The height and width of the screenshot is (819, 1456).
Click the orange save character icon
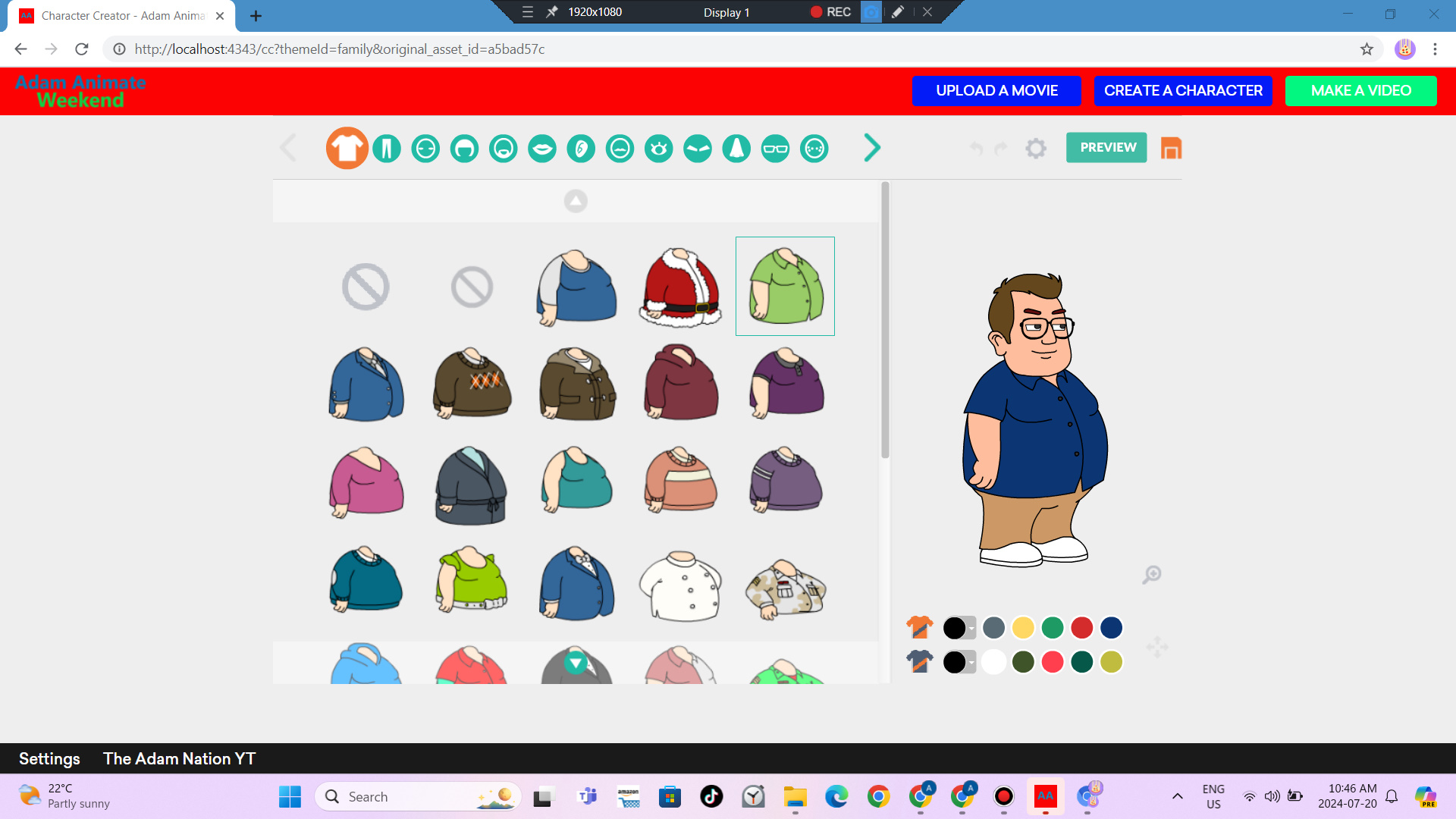[x=1172, y=149]
